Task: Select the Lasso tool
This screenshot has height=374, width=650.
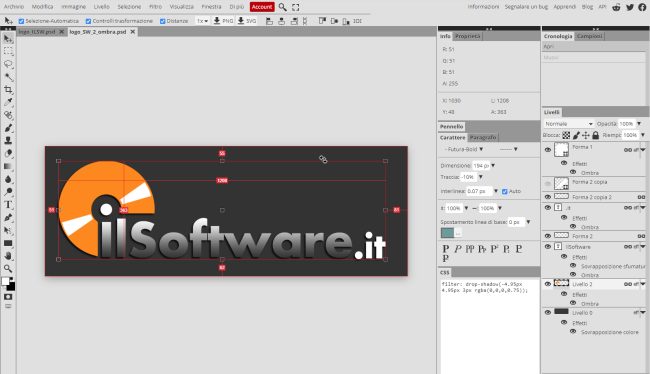Action: 8,64
